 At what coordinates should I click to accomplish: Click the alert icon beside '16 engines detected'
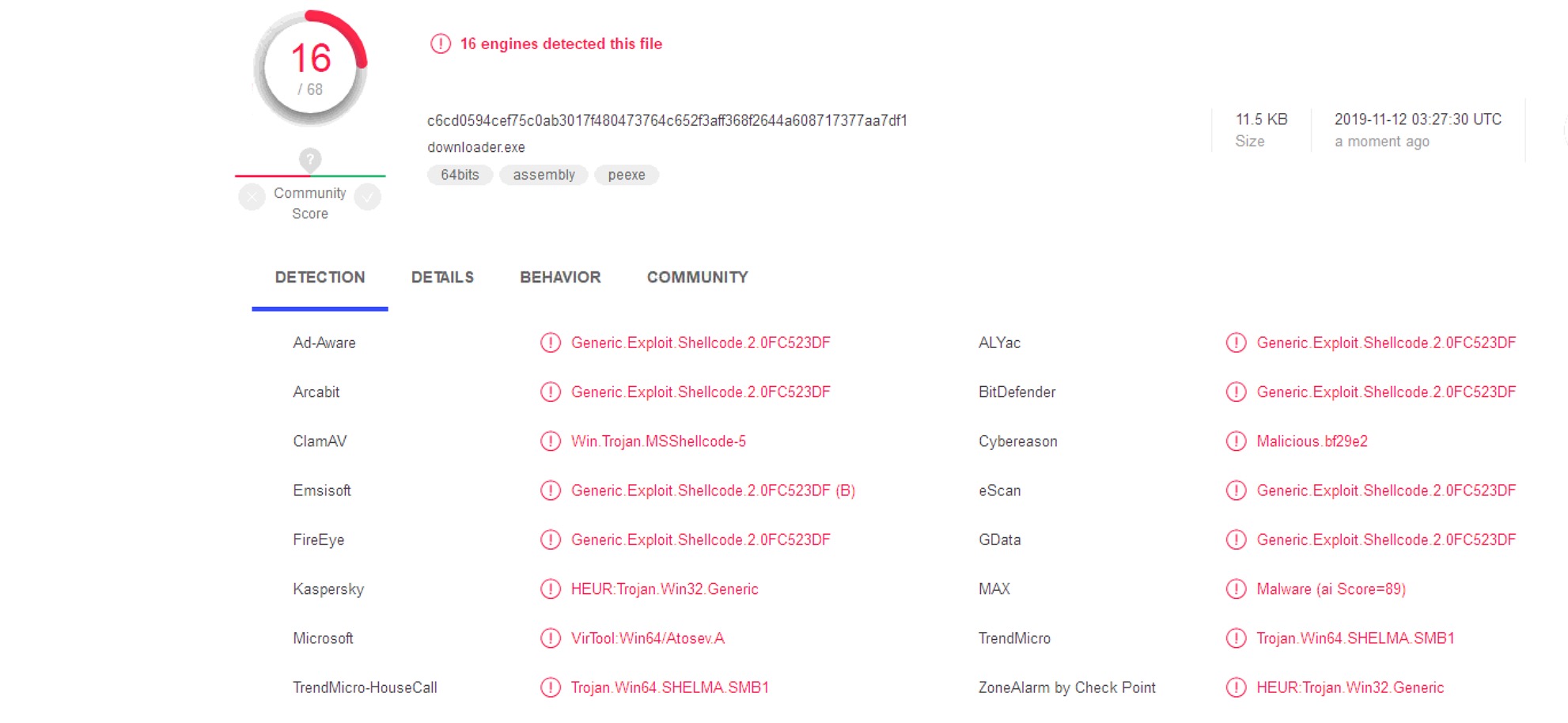pyautogui.click(x=440, y=44)
